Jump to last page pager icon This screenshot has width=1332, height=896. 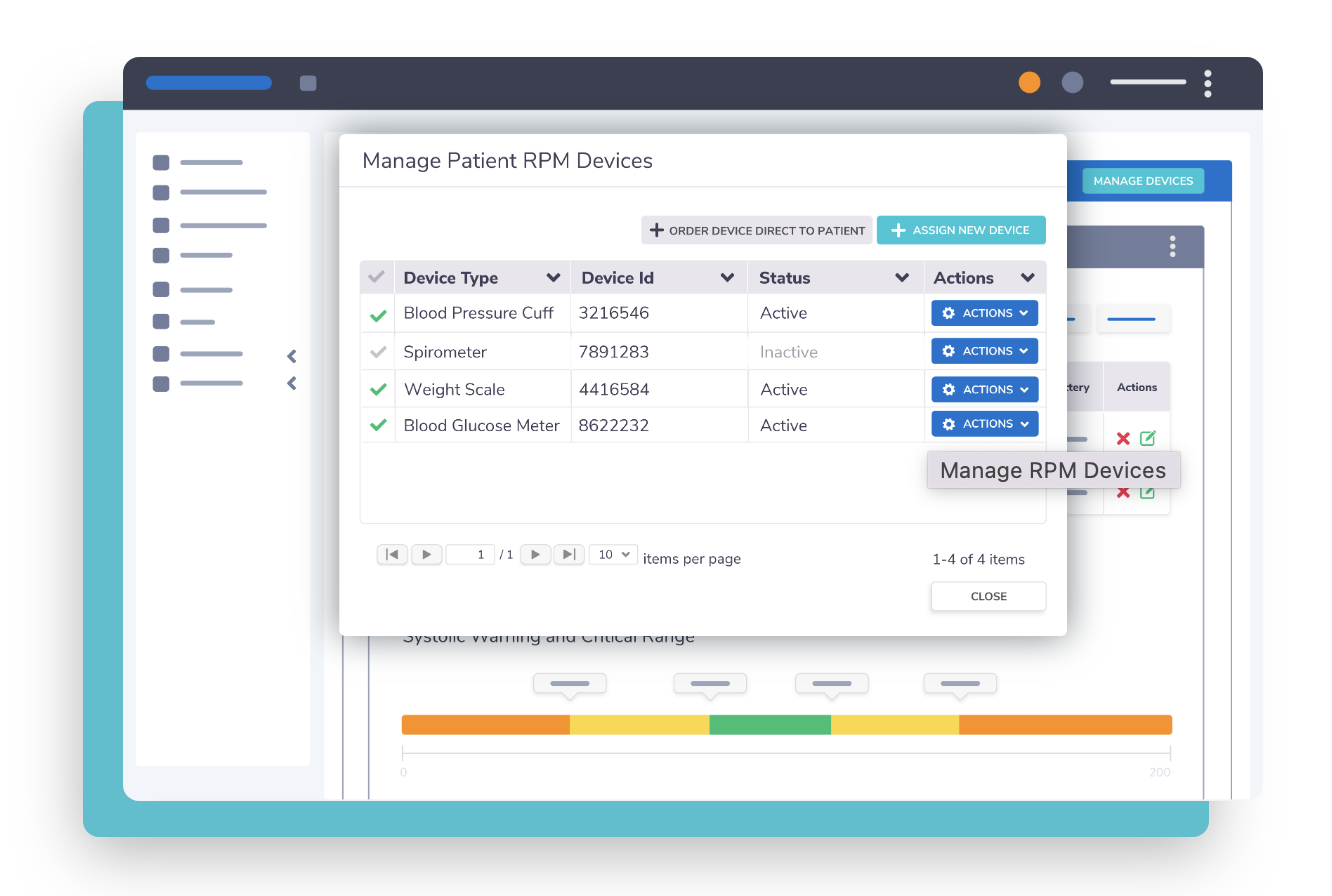coord(568,554)
